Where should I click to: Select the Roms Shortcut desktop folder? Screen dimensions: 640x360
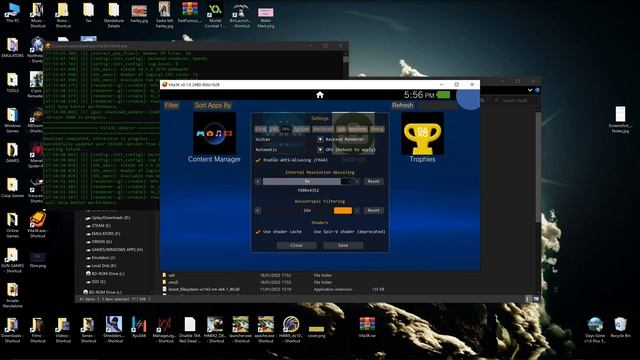click(x=63, y=15)
